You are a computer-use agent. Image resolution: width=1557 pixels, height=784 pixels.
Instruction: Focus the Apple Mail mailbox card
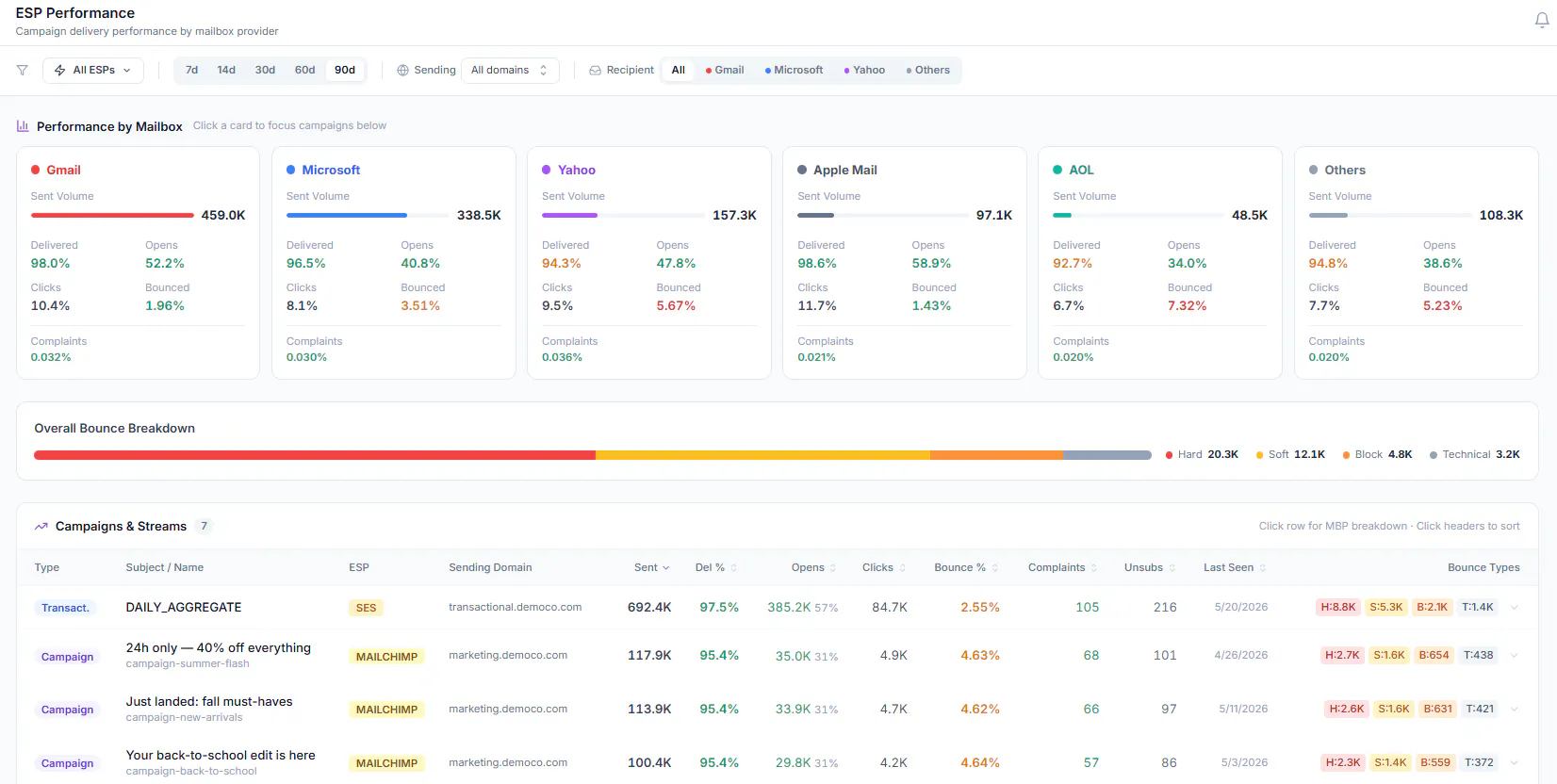[x=905, y=263]
